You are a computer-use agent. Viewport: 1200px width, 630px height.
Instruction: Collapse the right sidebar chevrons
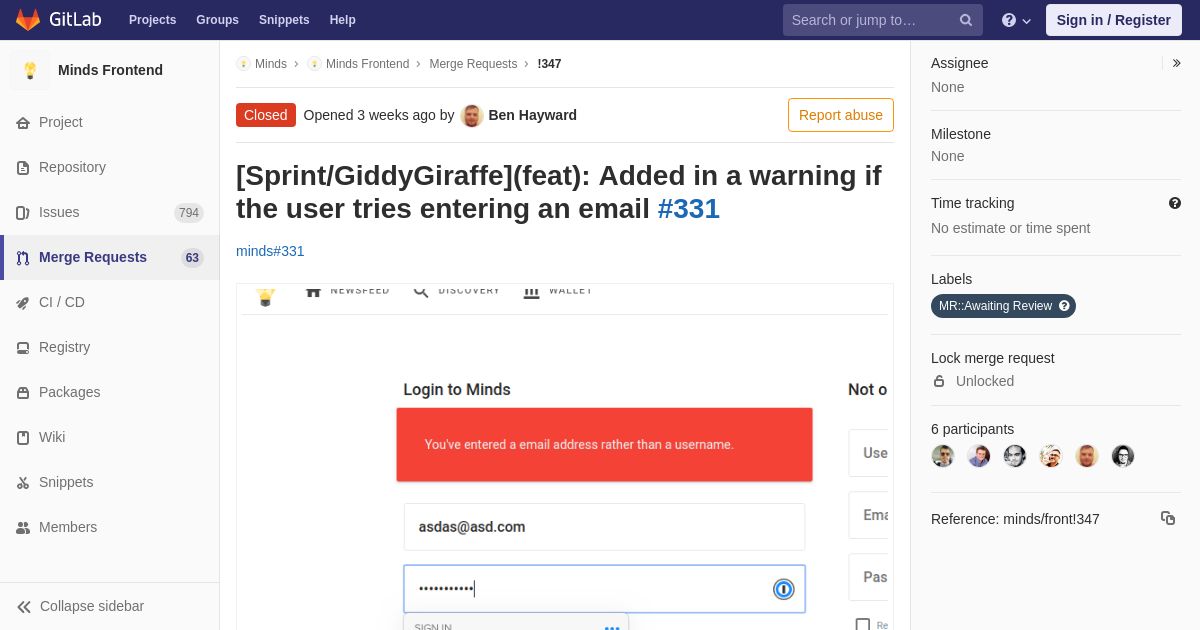[x=1176, y=63]
